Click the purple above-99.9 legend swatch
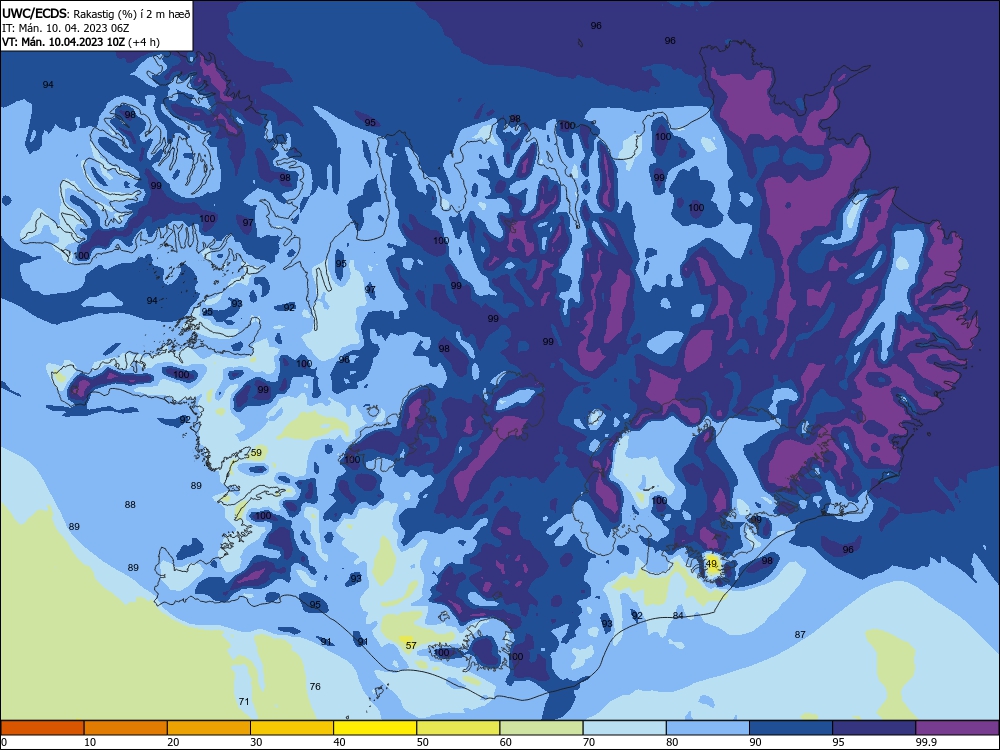Screen dimensions: 1000x750 pyautogui.click(x=957, y=728)
